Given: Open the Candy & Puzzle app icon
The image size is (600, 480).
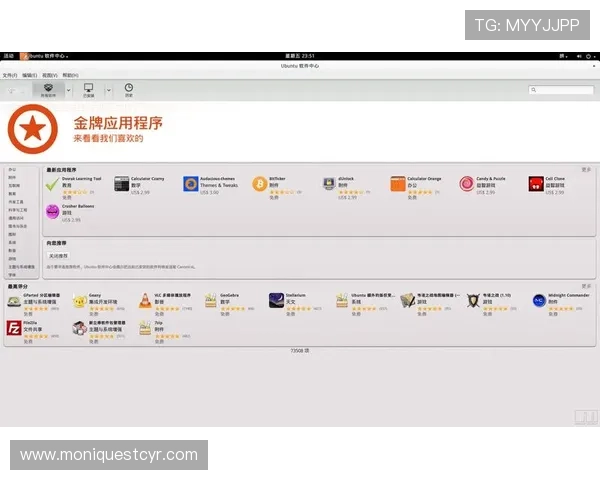Looking at the screenshot, I should click(466, 184).
